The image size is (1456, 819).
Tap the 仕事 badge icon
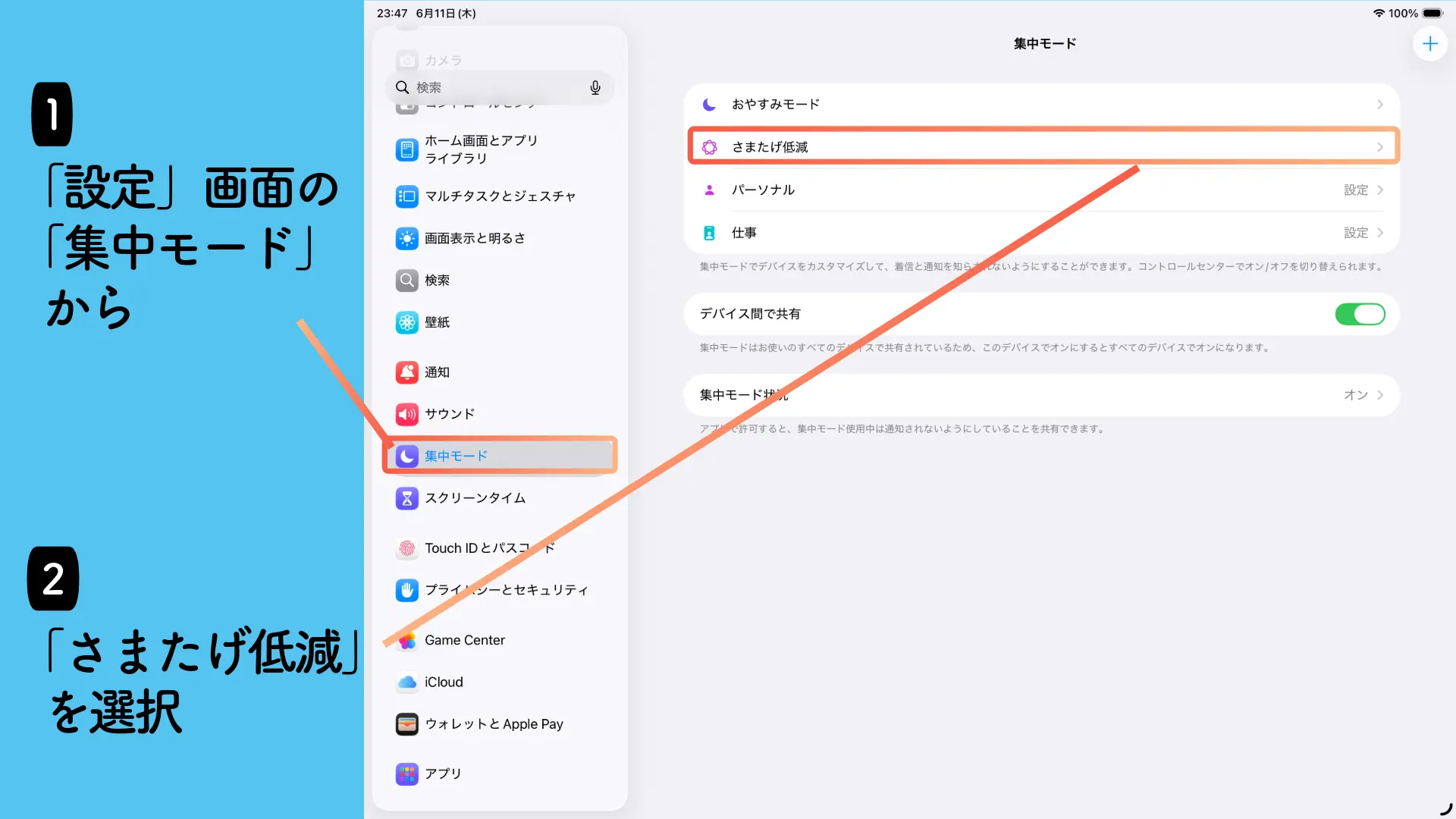point(709,234)
